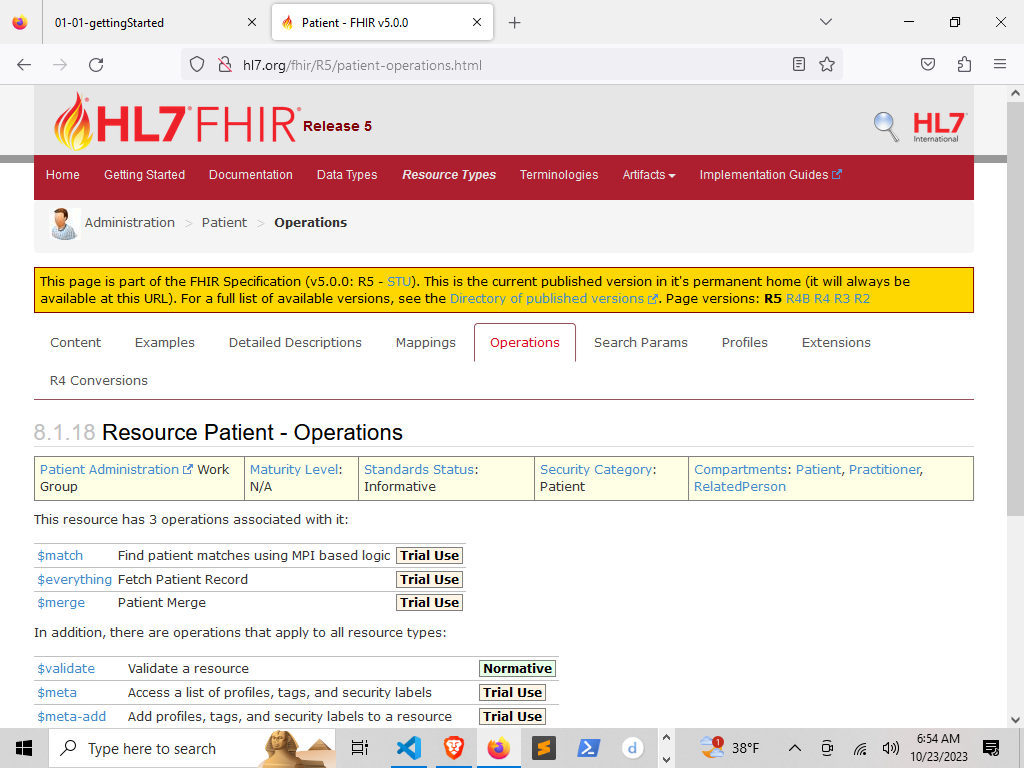Close the Patient FHIR browser tab
This screenshot has width=1024, height=768.
pyautogui.click(x=477, y=22)
